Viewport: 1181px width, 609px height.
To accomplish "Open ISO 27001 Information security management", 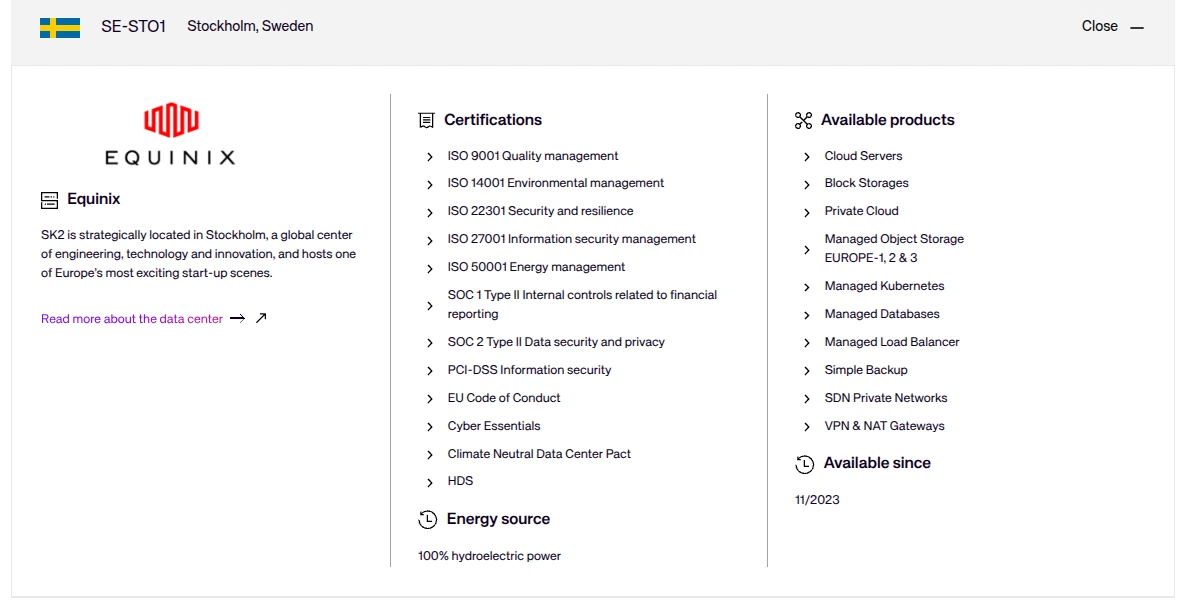I will click(572, 239).
